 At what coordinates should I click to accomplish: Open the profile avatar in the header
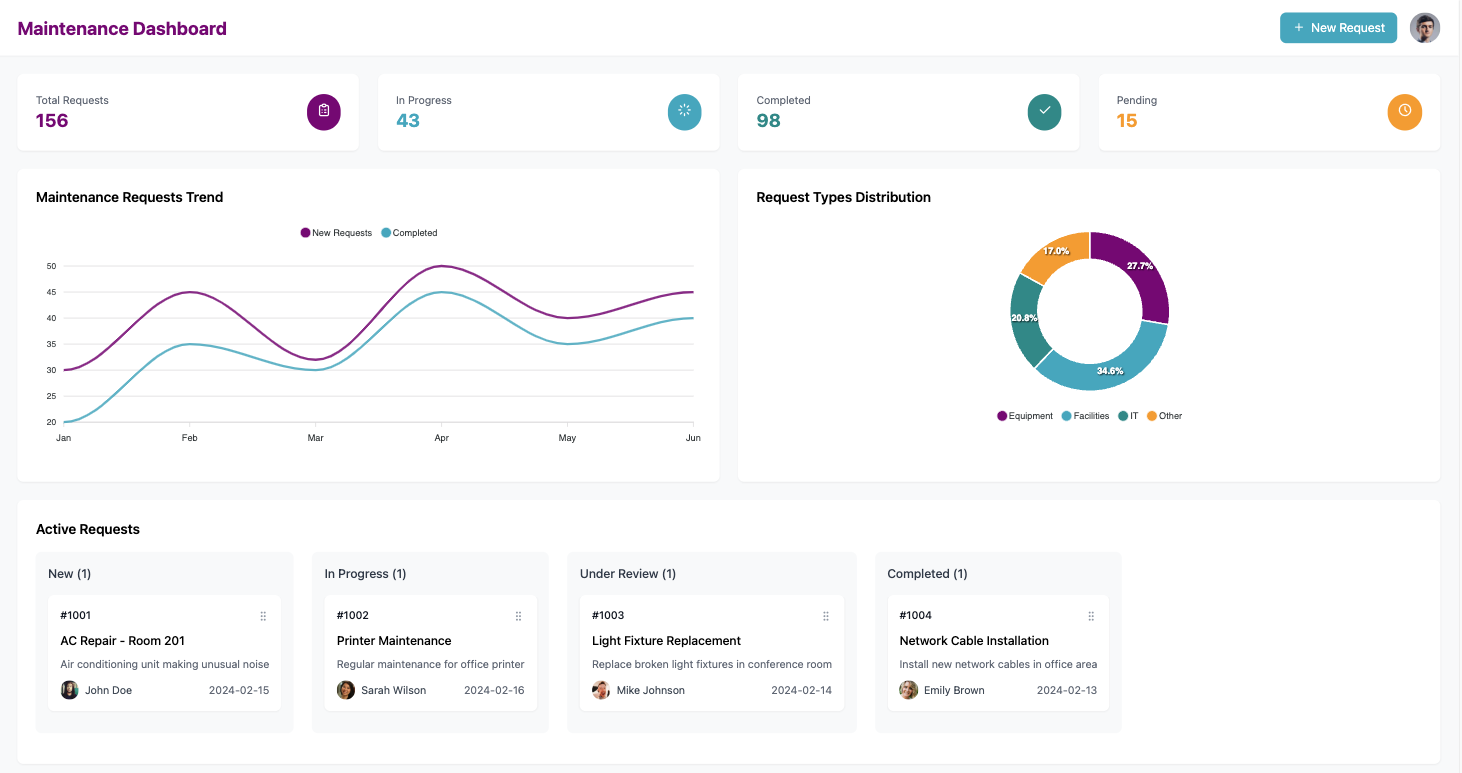(1424, 28)
